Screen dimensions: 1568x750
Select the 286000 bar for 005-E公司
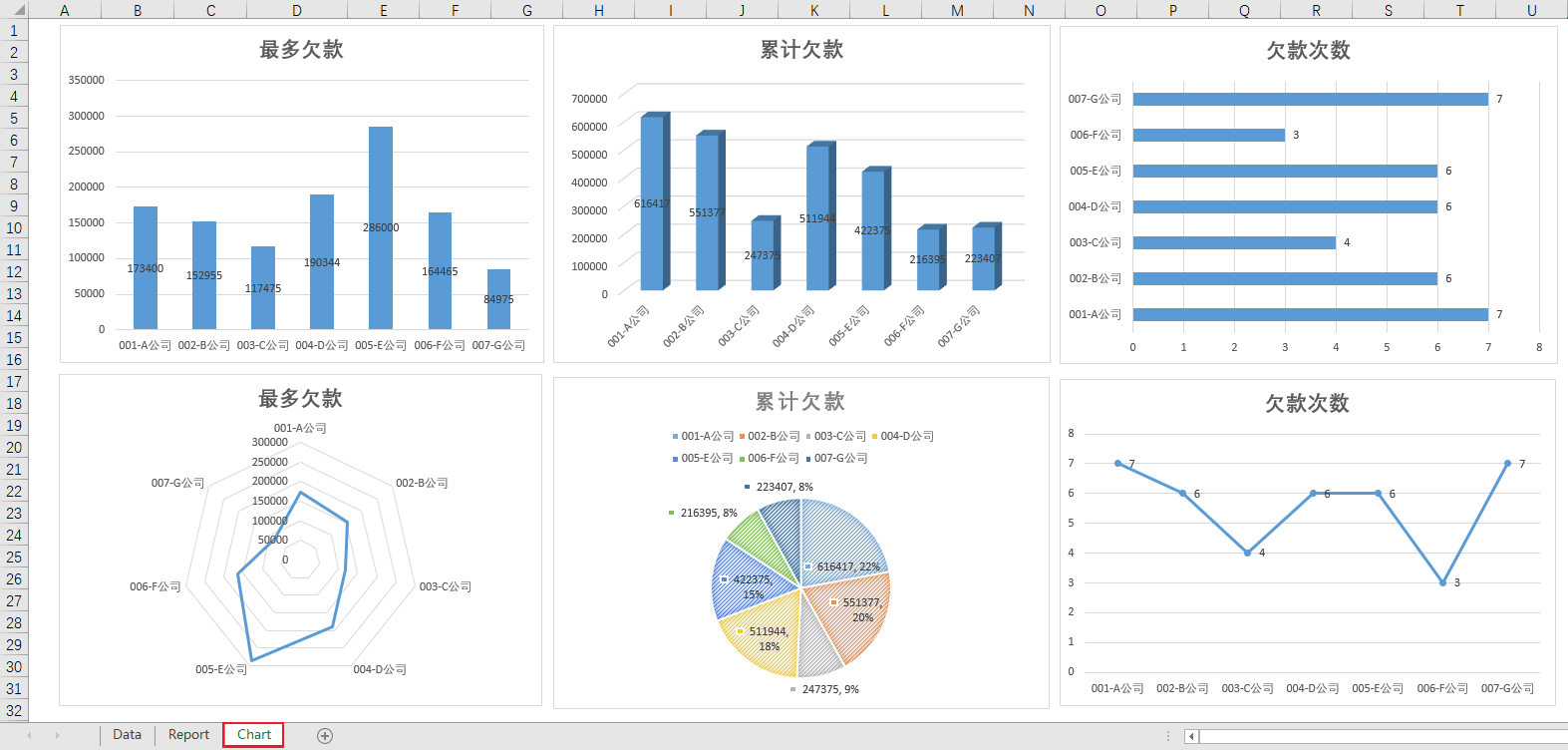click(x=381, y=227)
